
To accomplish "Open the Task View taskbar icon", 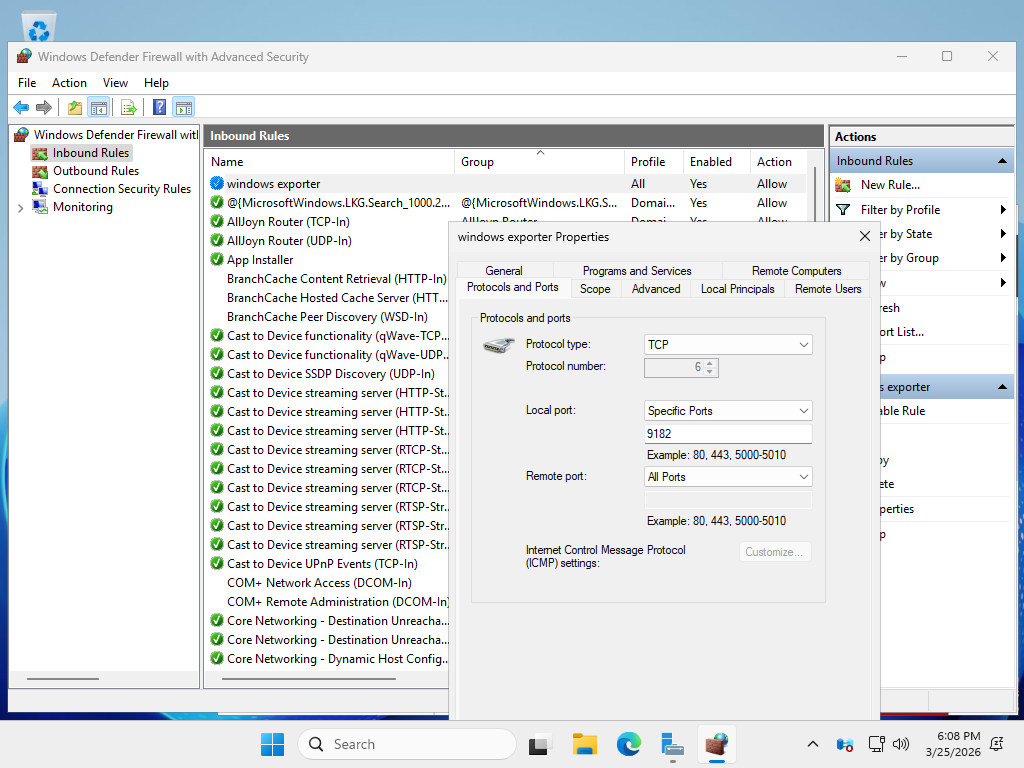I will [539, 744].
